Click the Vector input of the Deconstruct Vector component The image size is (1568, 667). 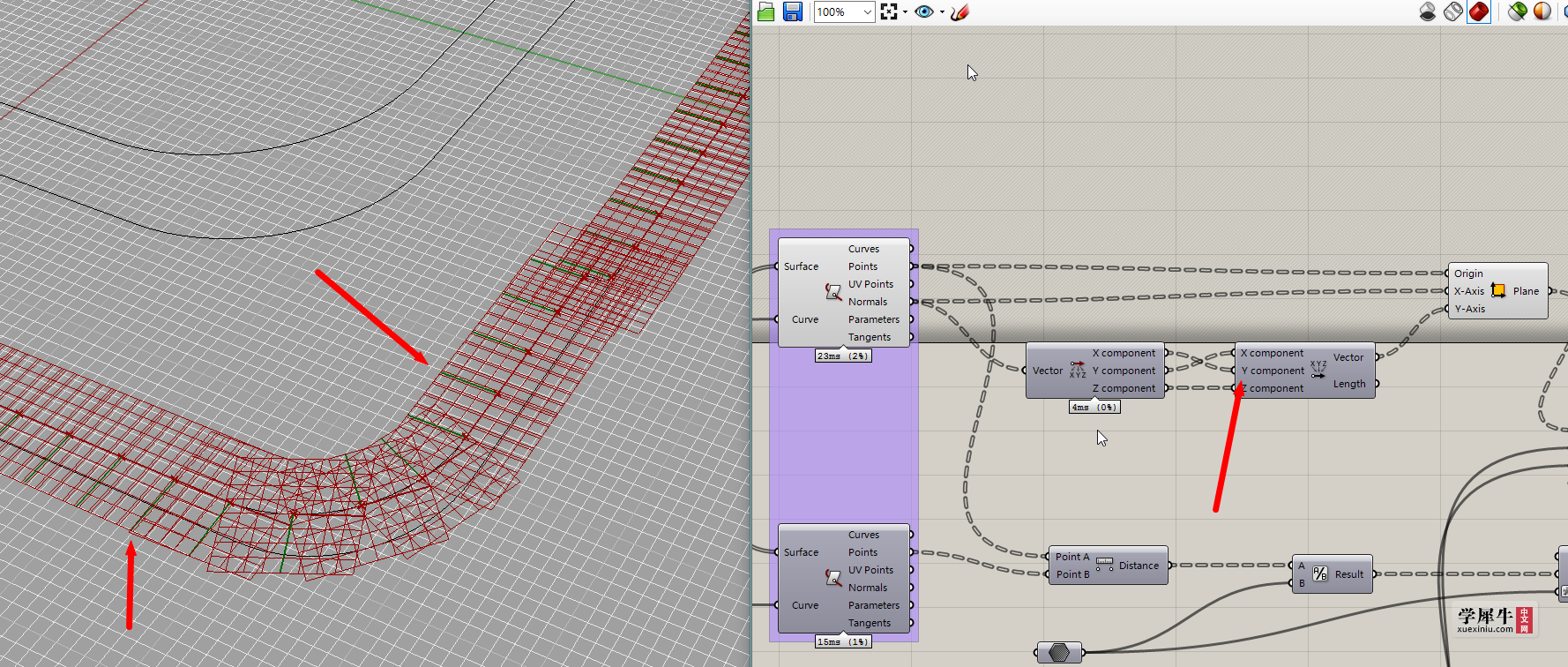coord(1048,371)
